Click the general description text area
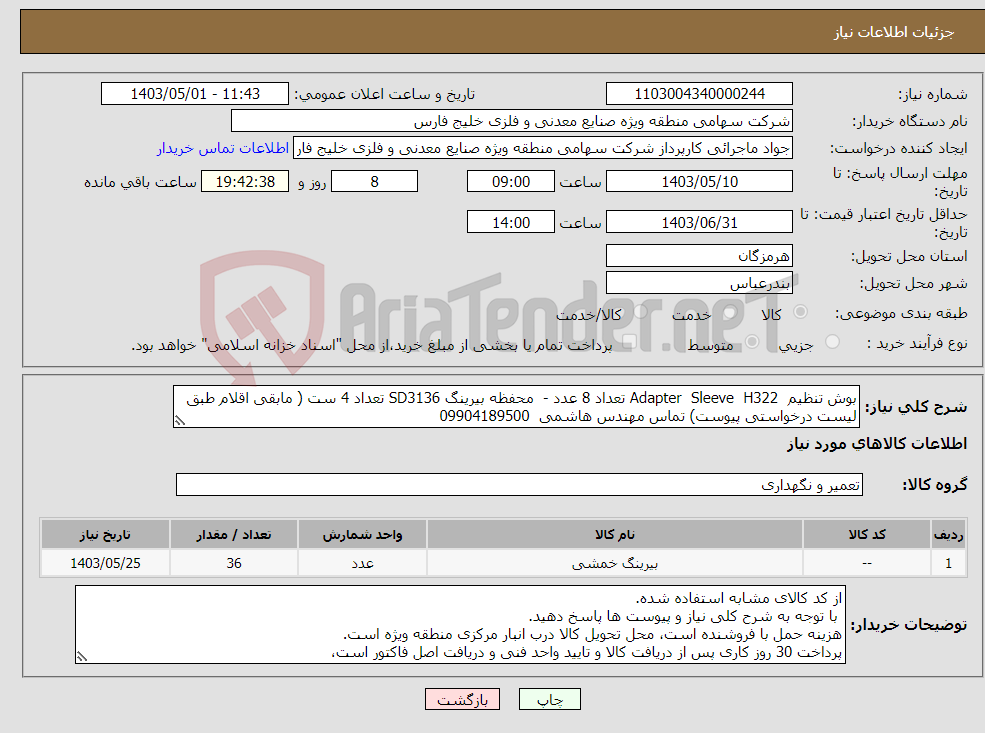 pyautogui.click(x=516, y=407)
